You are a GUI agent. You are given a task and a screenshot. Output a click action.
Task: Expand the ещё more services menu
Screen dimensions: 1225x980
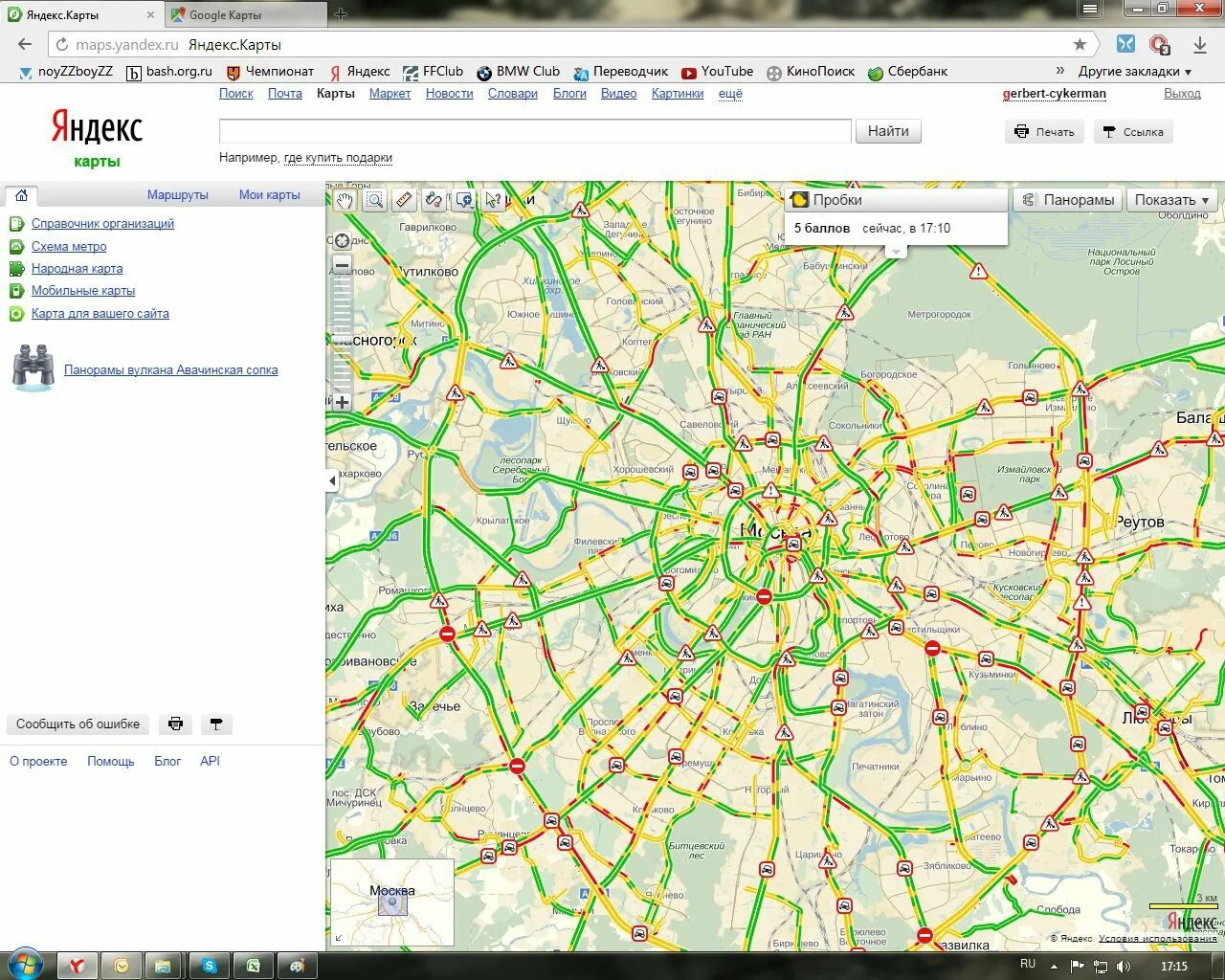(x=730, y=94)
